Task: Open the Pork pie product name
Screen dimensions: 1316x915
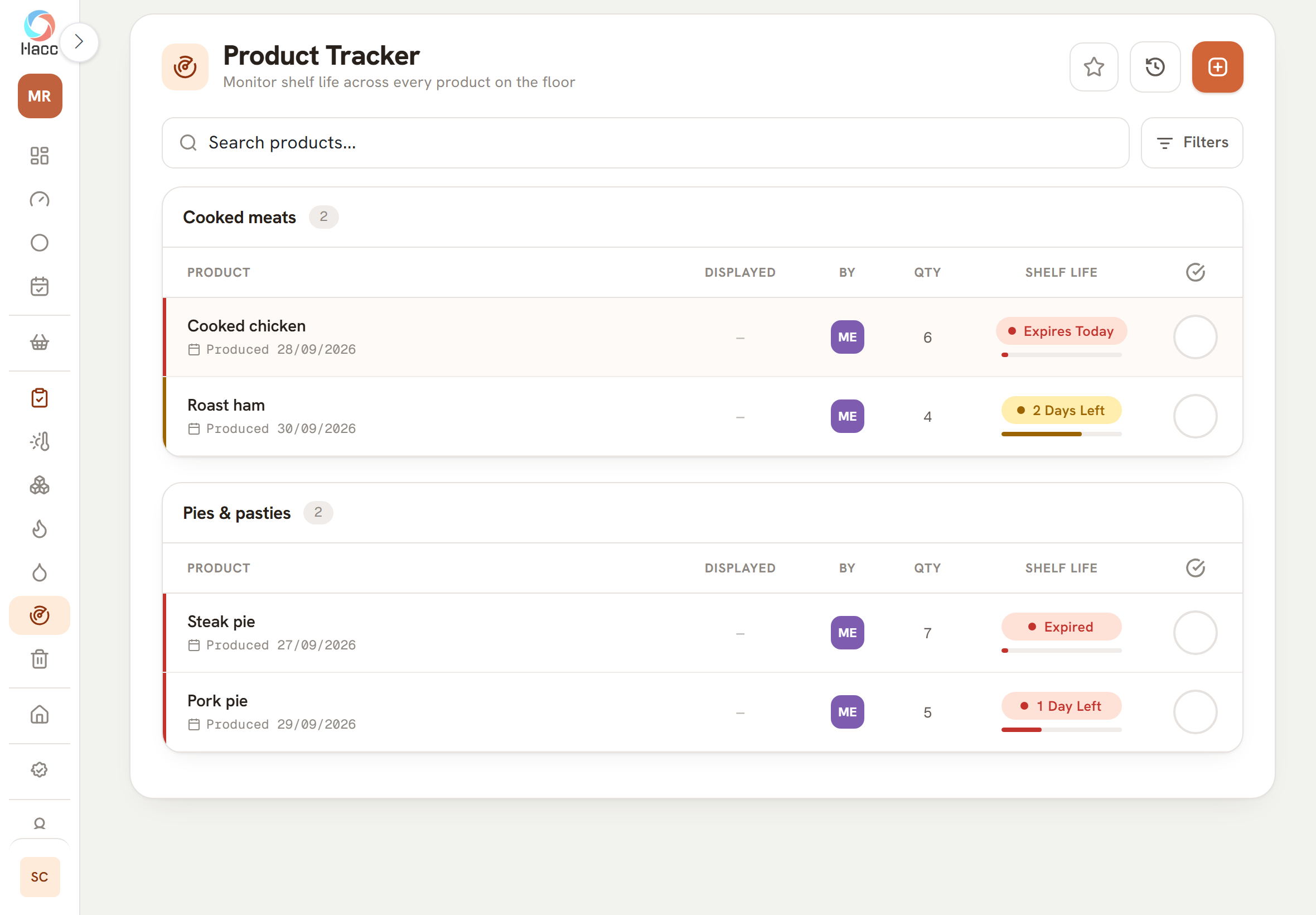Action: point(217,701)
